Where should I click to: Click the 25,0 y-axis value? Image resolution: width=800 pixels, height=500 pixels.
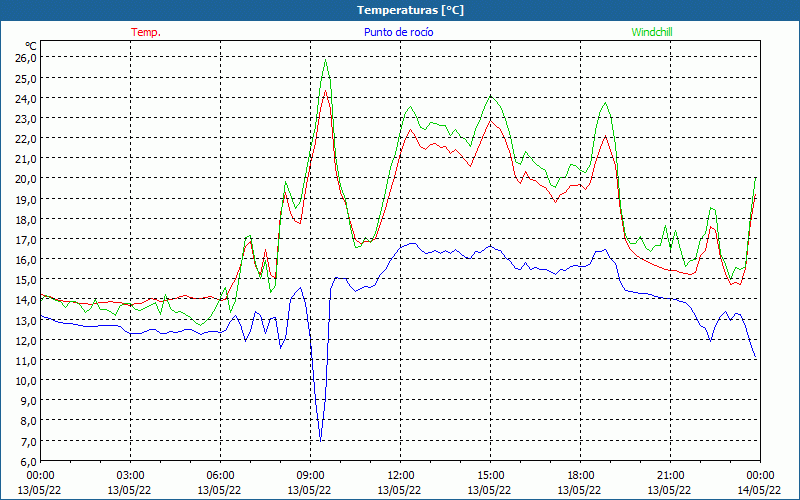click(x=26, y=78)
